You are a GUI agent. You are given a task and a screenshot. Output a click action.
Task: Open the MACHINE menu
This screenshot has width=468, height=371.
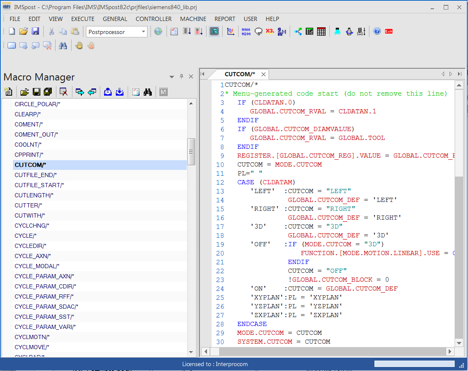coord(193,19)
